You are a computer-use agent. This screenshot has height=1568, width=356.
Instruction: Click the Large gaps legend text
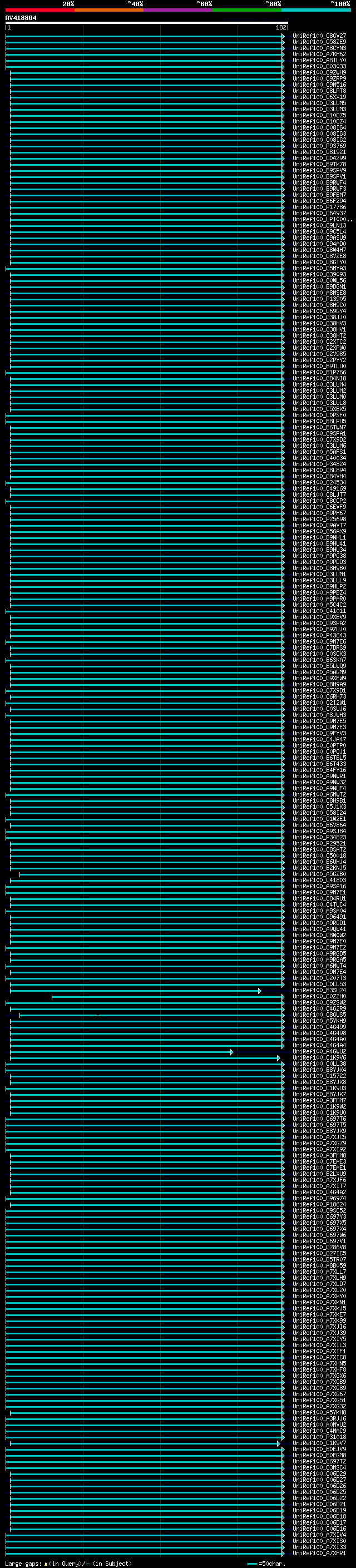[x=68, y=1564]
